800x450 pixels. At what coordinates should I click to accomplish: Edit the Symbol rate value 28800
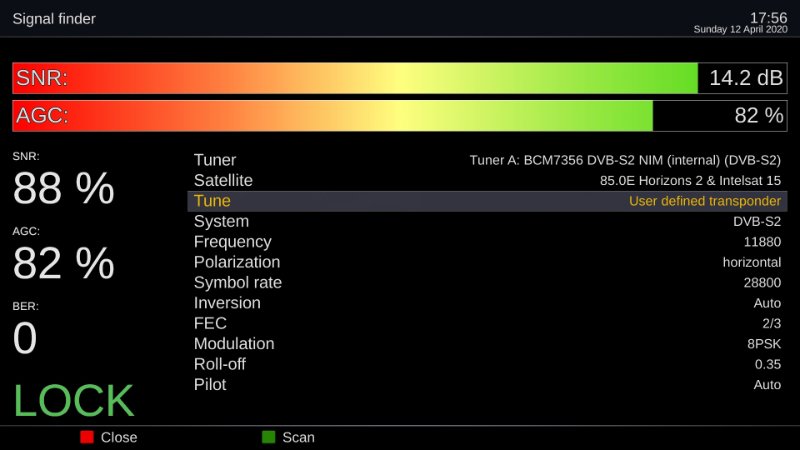762,283
